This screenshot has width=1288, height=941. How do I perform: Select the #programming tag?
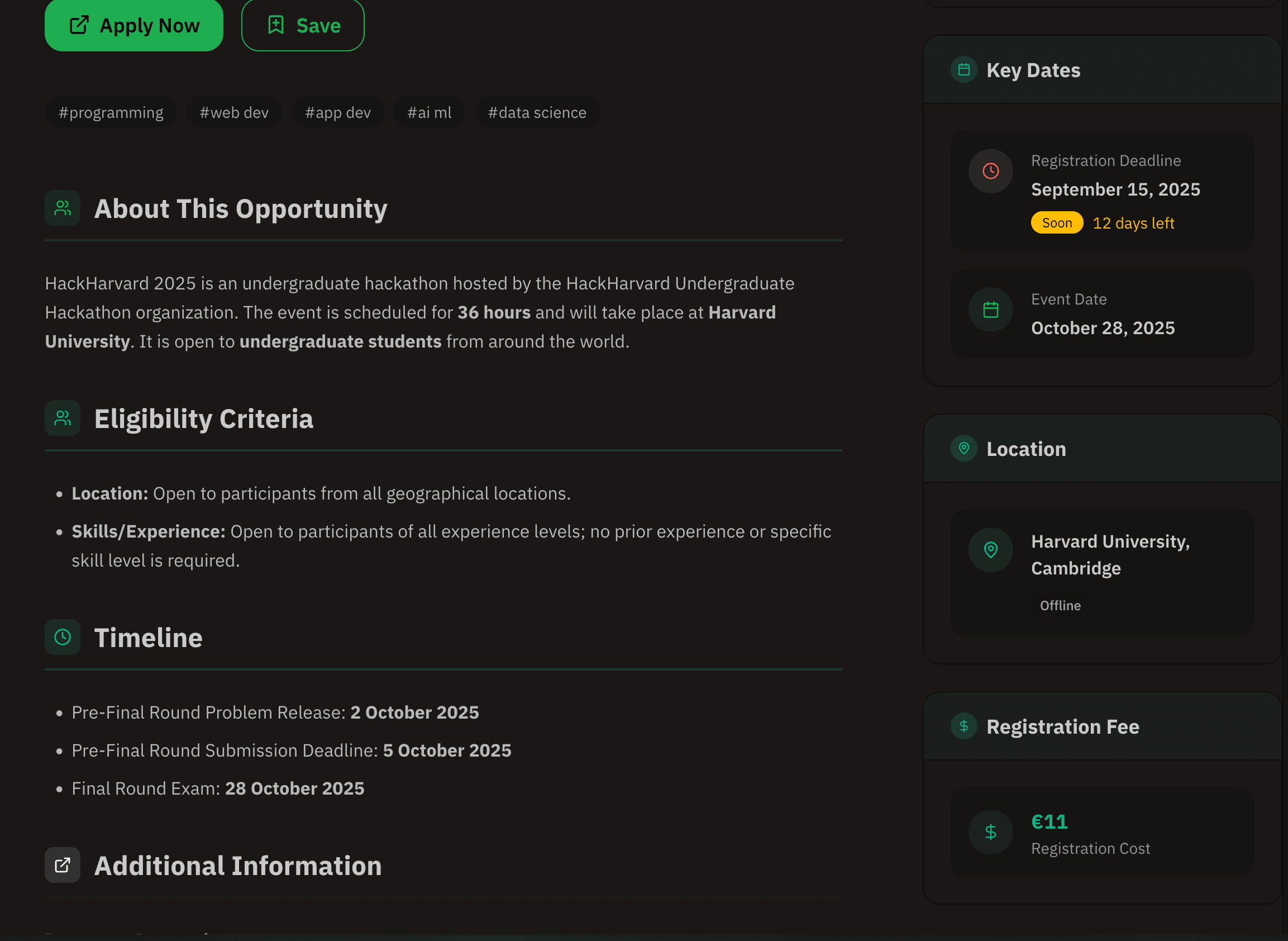[x=111, y=113]
